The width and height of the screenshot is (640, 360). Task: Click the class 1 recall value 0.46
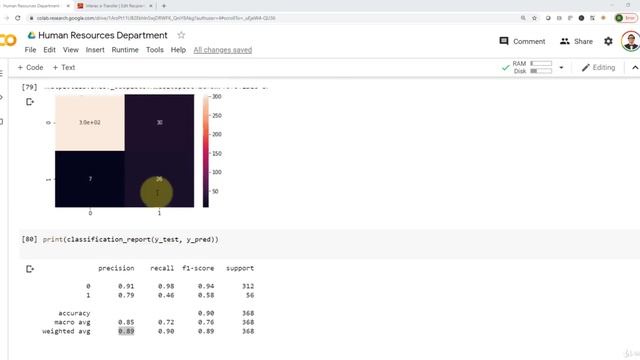click(x=166, y=295)
